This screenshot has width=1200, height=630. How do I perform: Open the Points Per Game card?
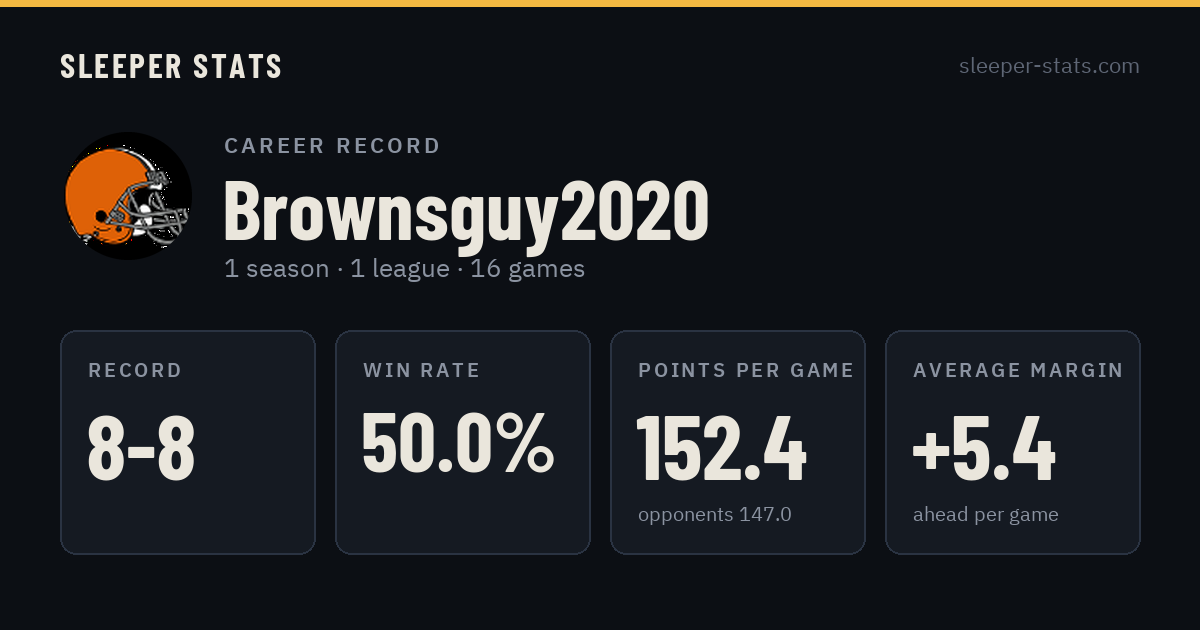[x=738, y=442]
